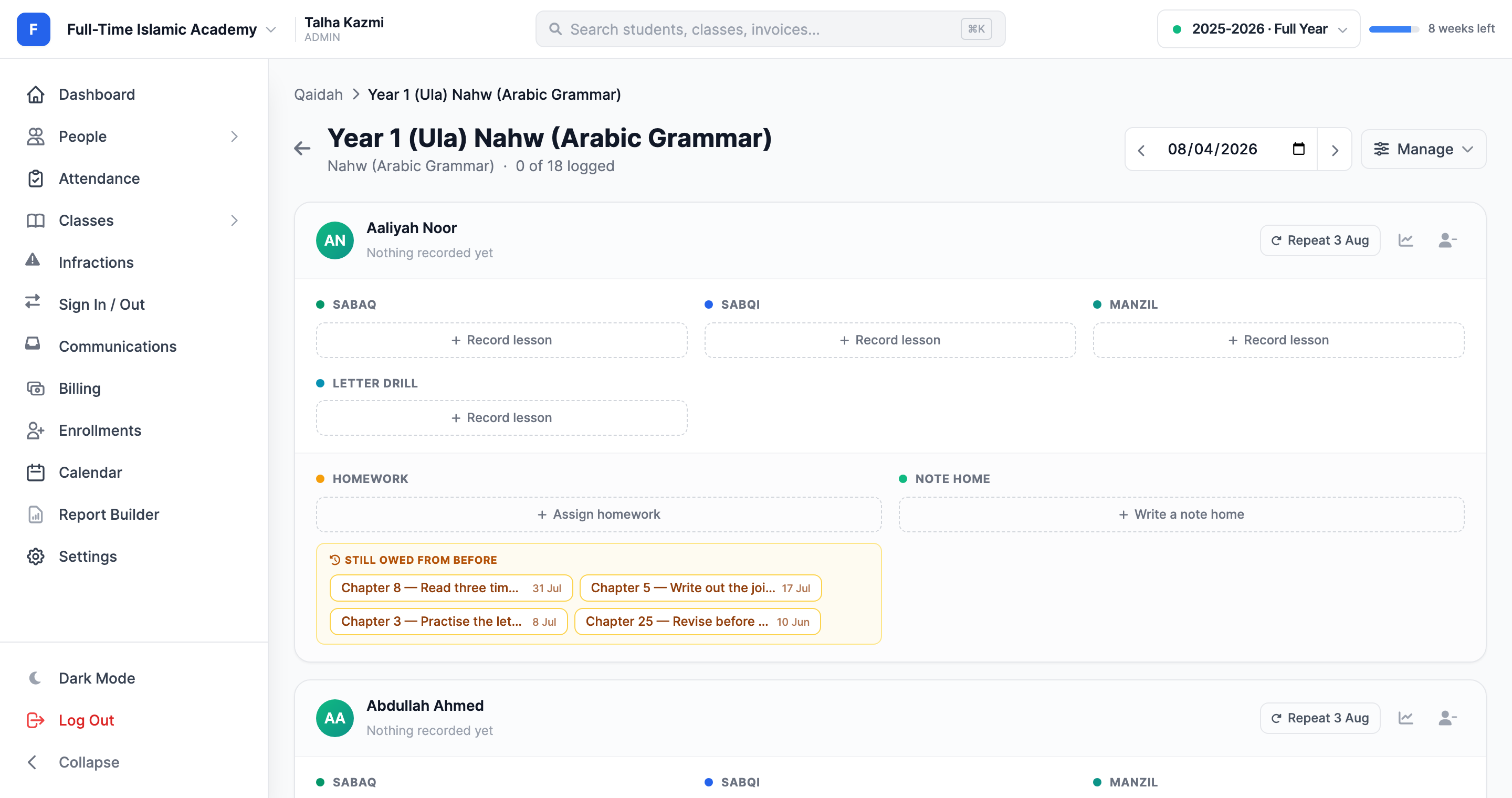Click the Aaliyah Noor name
1512x798 pixels.
click(x=412, y=228)
